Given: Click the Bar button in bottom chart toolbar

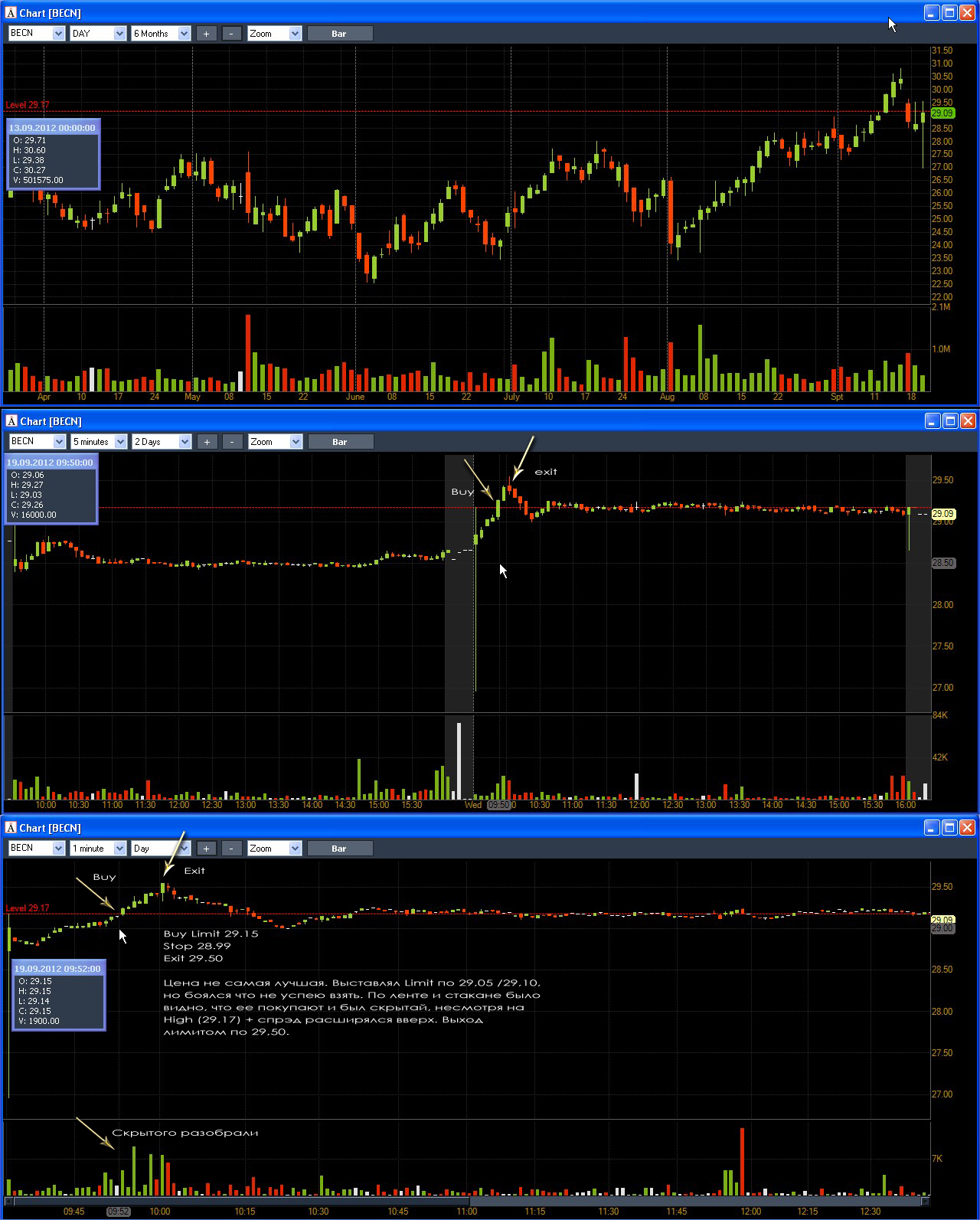Looking at the screenshot, I should (x=339, y=849).
